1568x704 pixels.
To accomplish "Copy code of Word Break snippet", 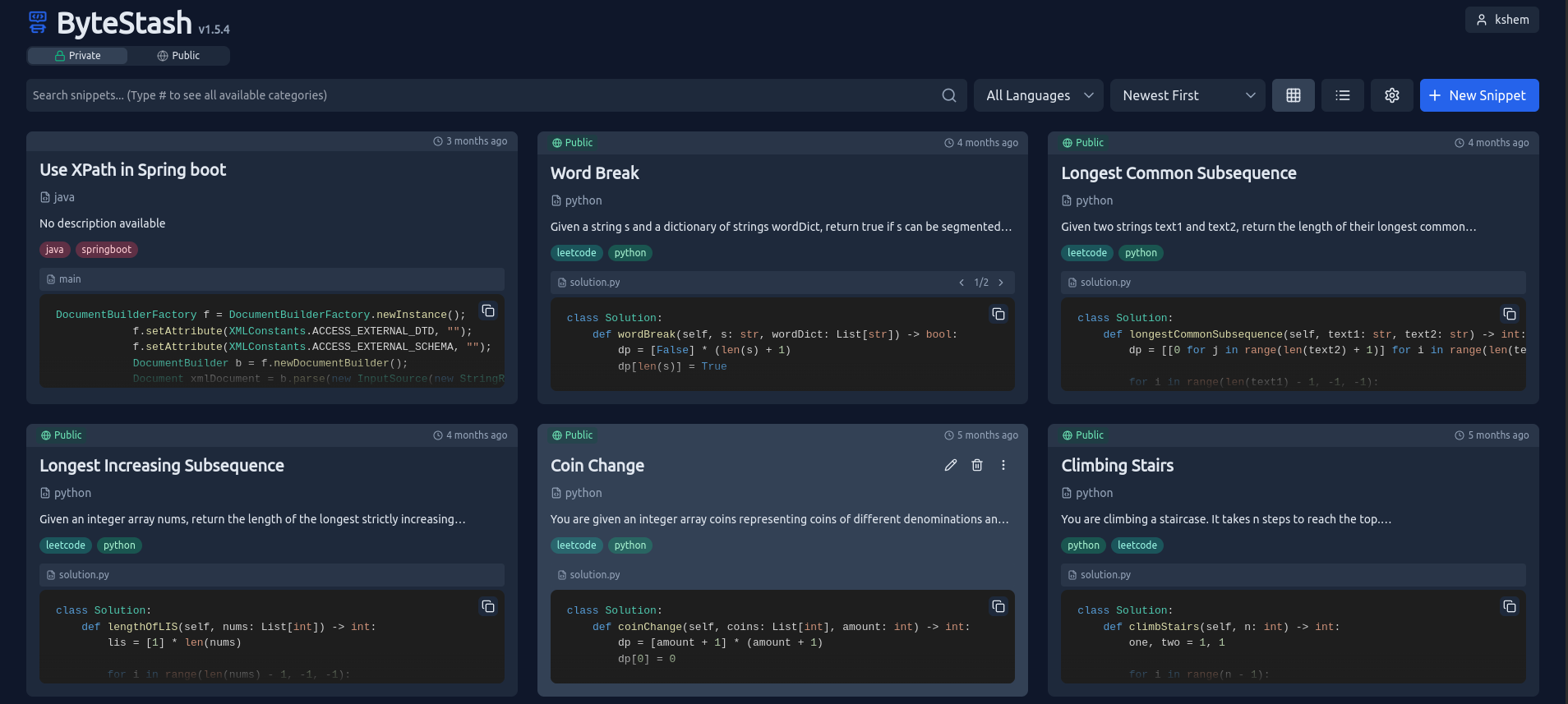I will coord(998,314).
